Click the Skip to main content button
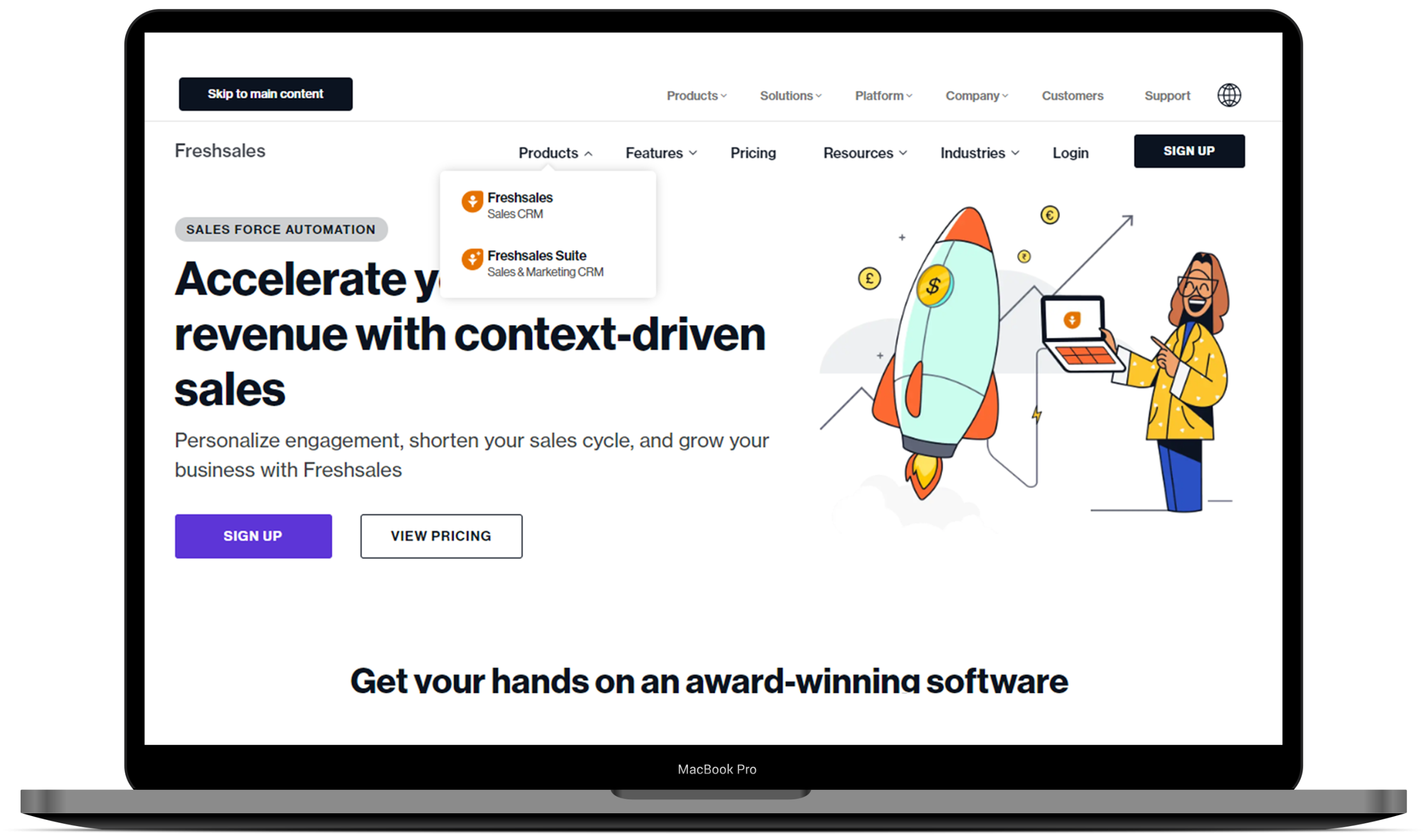 pyautogui.click(x=264, y=93)
